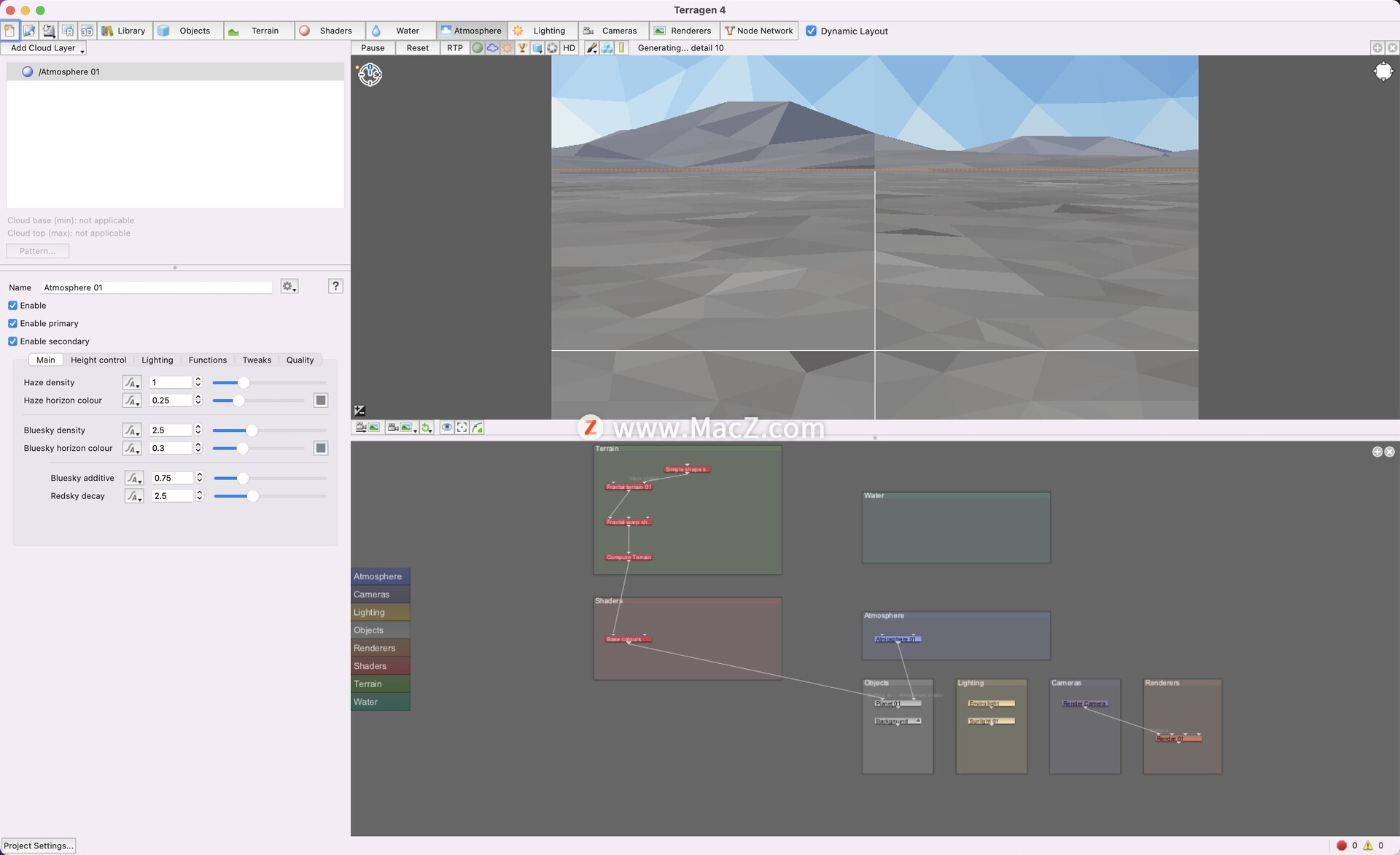Open Haze density animation dropdown button
Image resolution: width=1400 pixels, height=855 pixels.
point(131,382)
